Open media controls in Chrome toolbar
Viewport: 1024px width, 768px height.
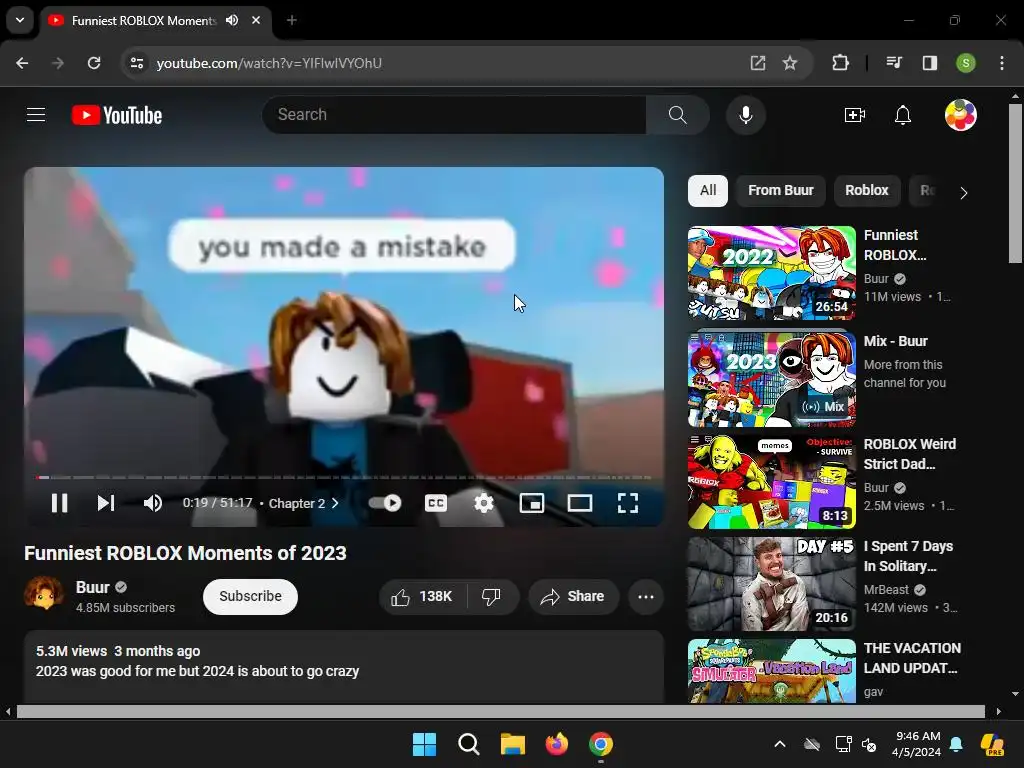coord(894,63)
